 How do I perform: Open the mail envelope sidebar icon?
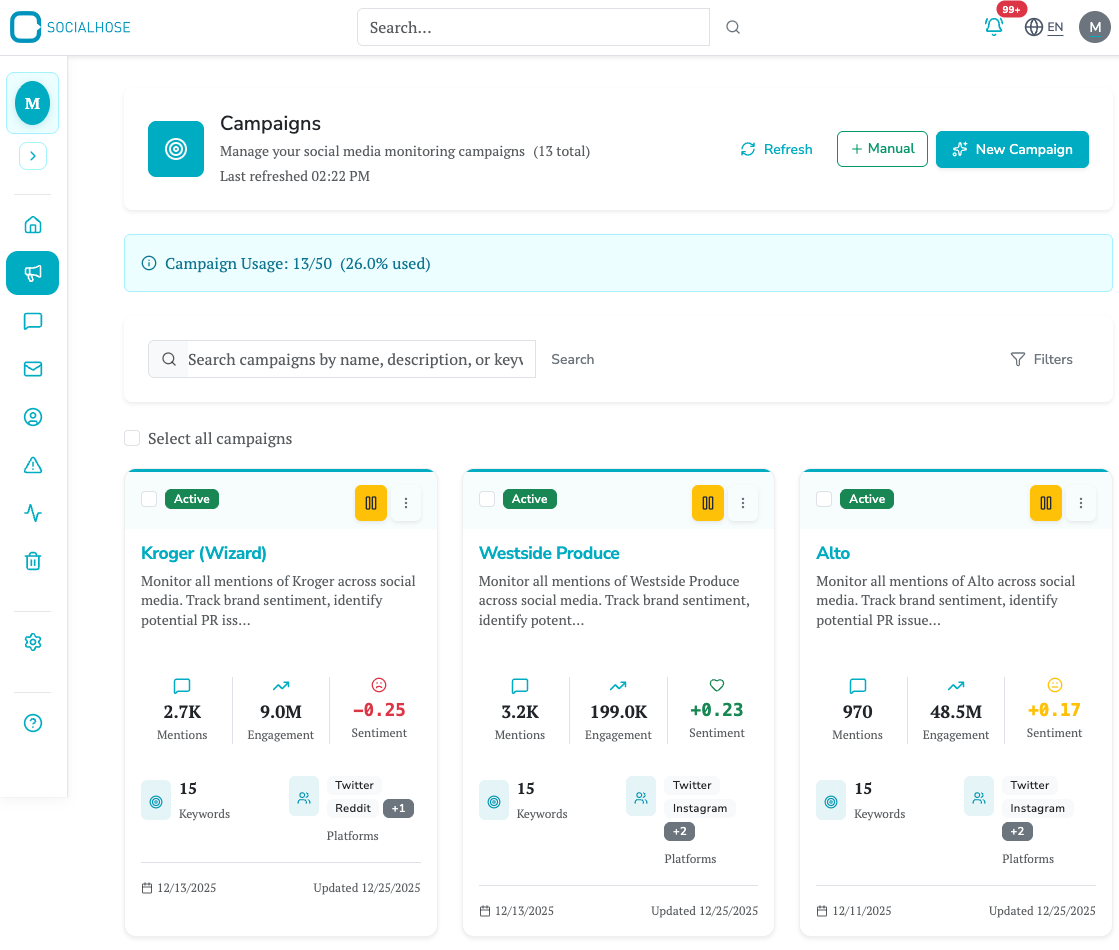33,369
